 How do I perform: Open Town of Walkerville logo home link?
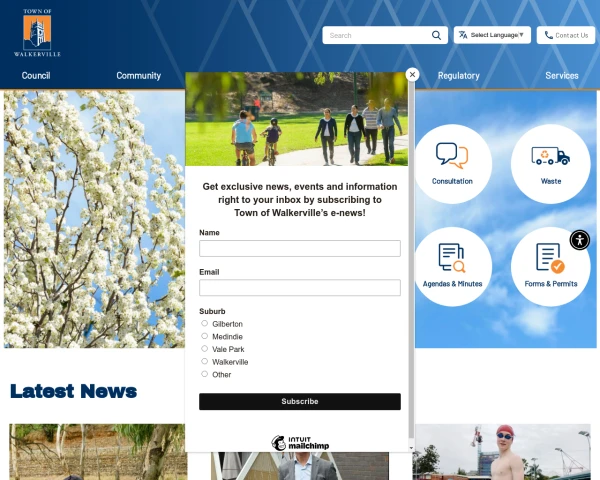point(37,33)
